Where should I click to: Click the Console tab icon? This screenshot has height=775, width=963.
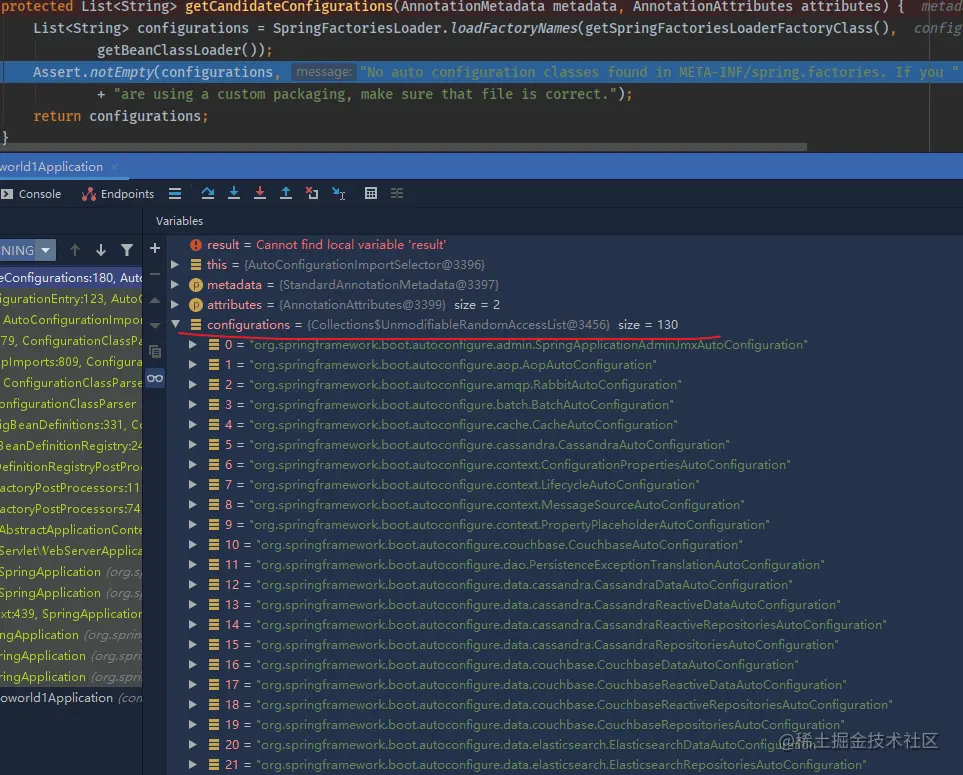[7, 194]
